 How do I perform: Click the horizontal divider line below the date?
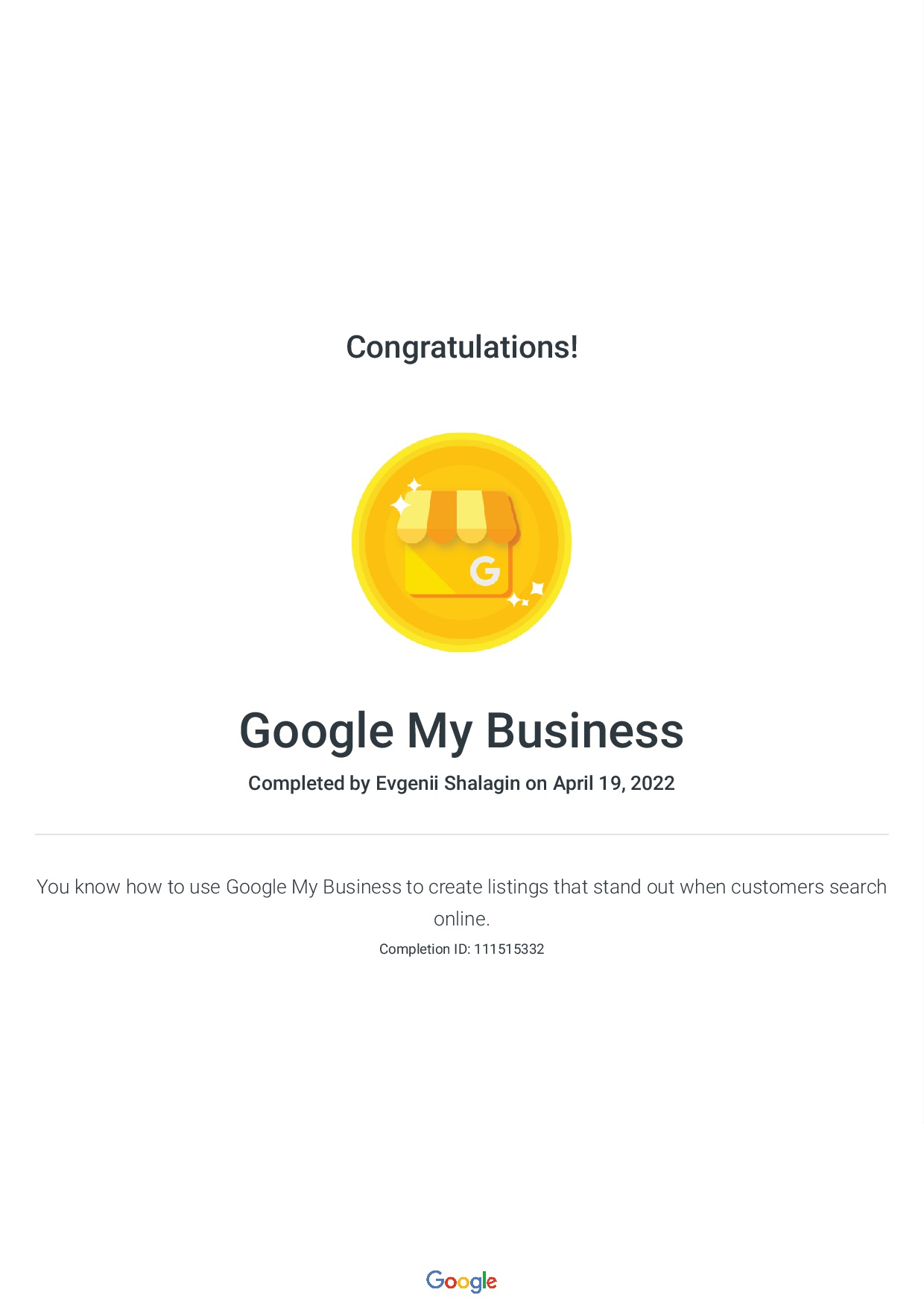pos(462,835)
